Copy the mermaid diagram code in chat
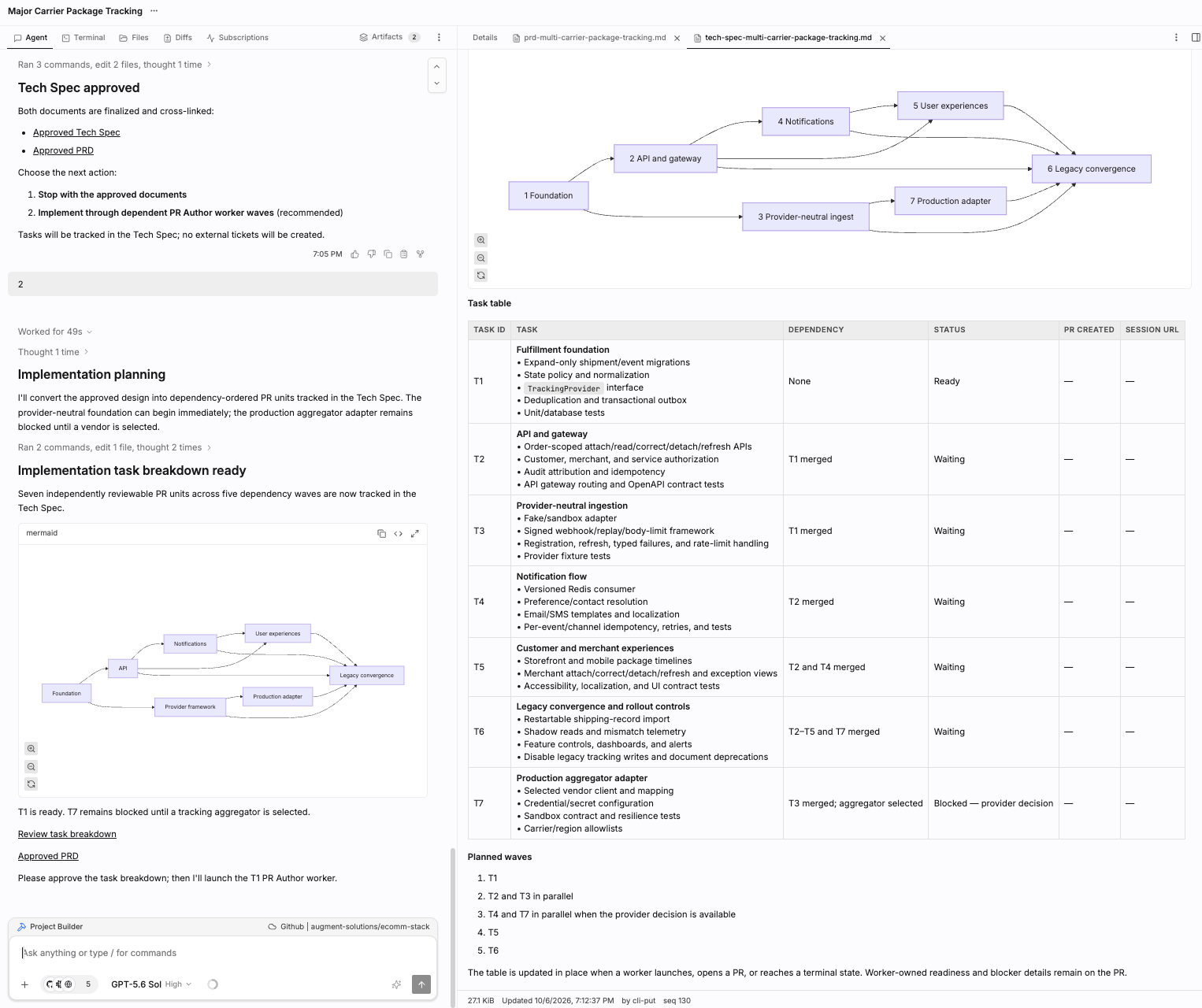 click(x=382, y=533)
